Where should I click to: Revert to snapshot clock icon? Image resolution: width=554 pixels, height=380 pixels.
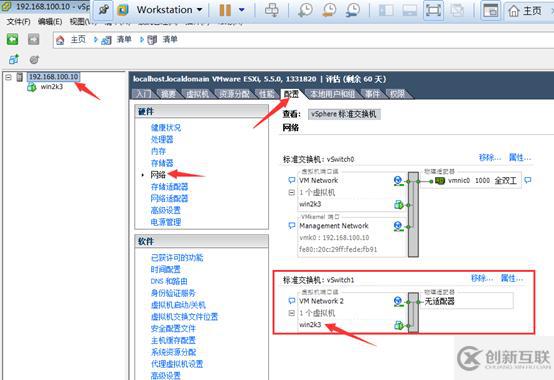click(x=329, y=10)
